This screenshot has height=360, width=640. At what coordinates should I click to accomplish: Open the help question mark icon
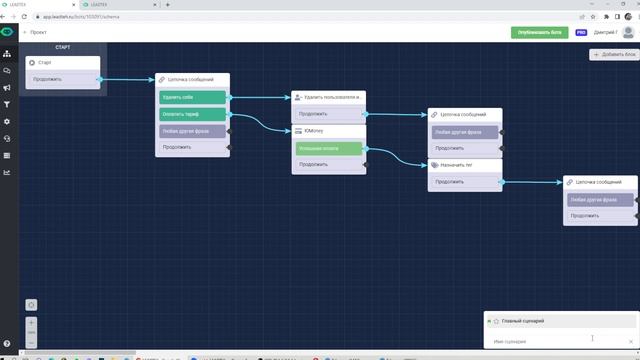coord(7,344)
